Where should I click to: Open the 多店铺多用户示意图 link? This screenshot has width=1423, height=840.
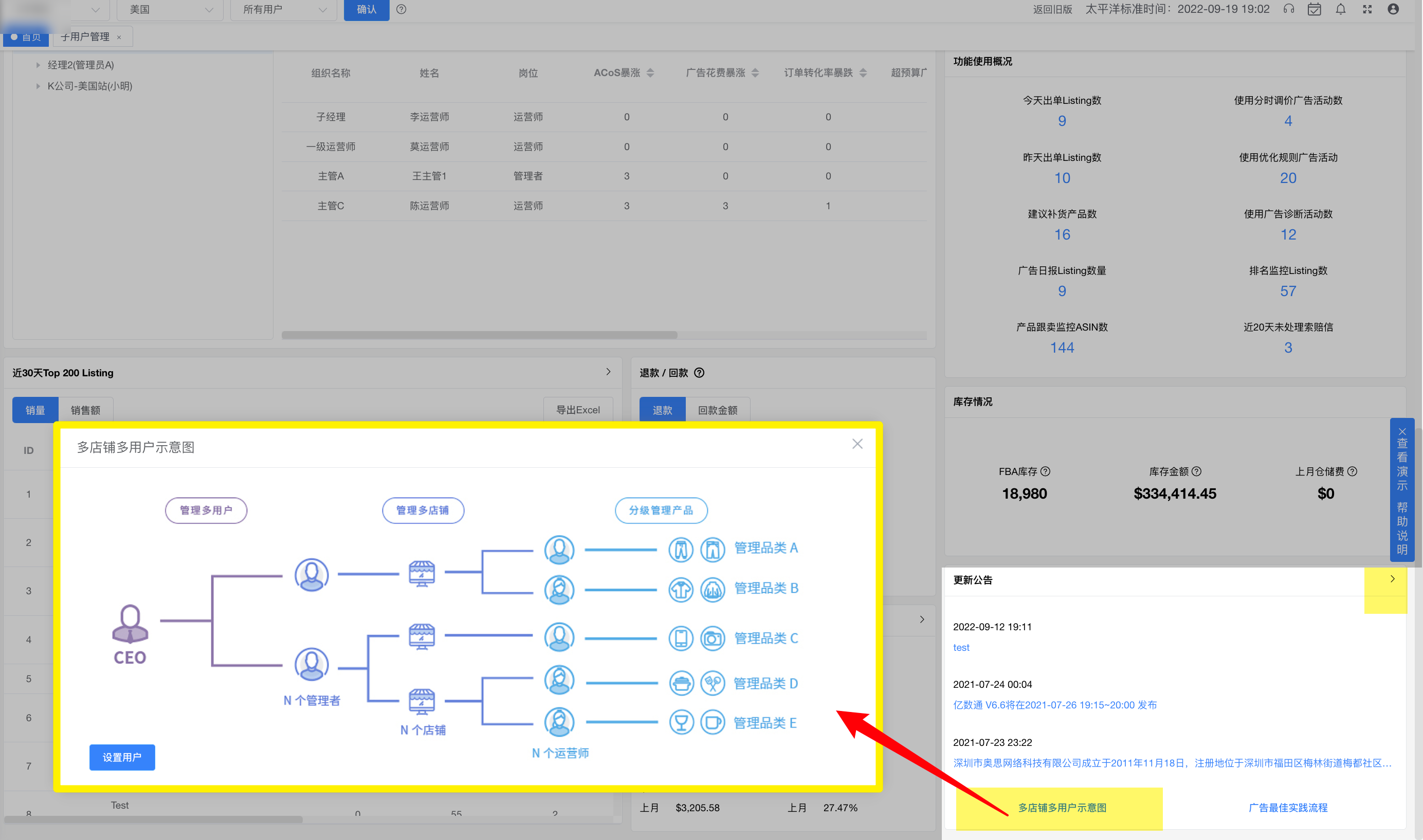point(1062,808)
